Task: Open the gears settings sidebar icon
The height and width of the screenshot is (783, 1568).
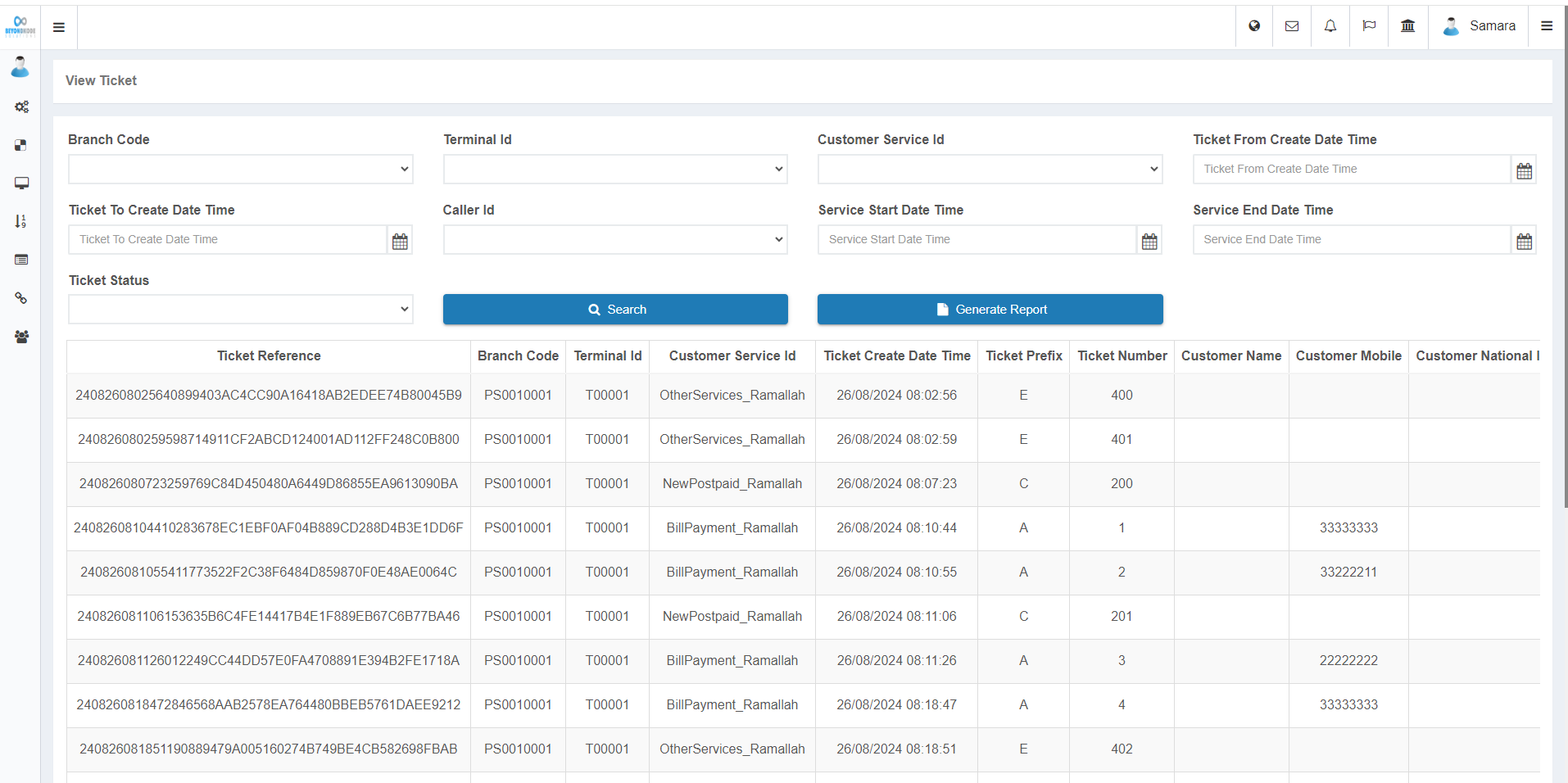Action: [x=21, y=106]
